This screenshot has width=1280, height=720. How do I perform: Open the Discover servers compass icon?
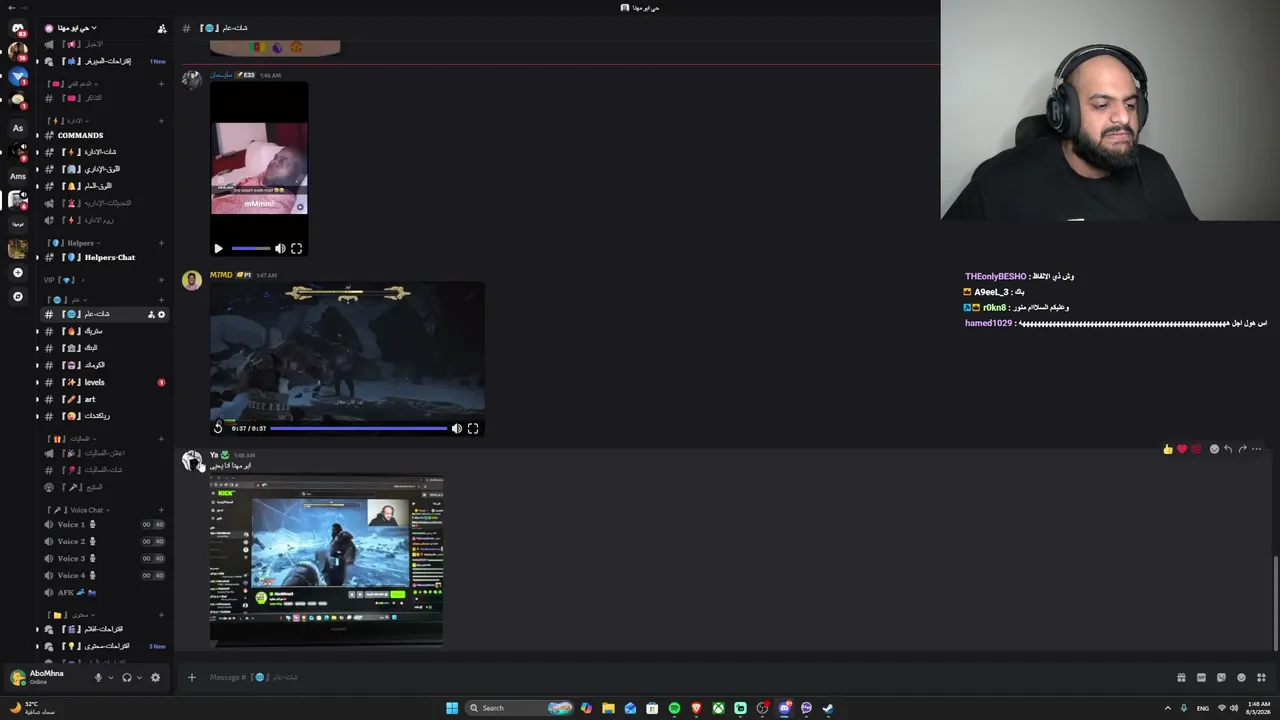(17, 296)
